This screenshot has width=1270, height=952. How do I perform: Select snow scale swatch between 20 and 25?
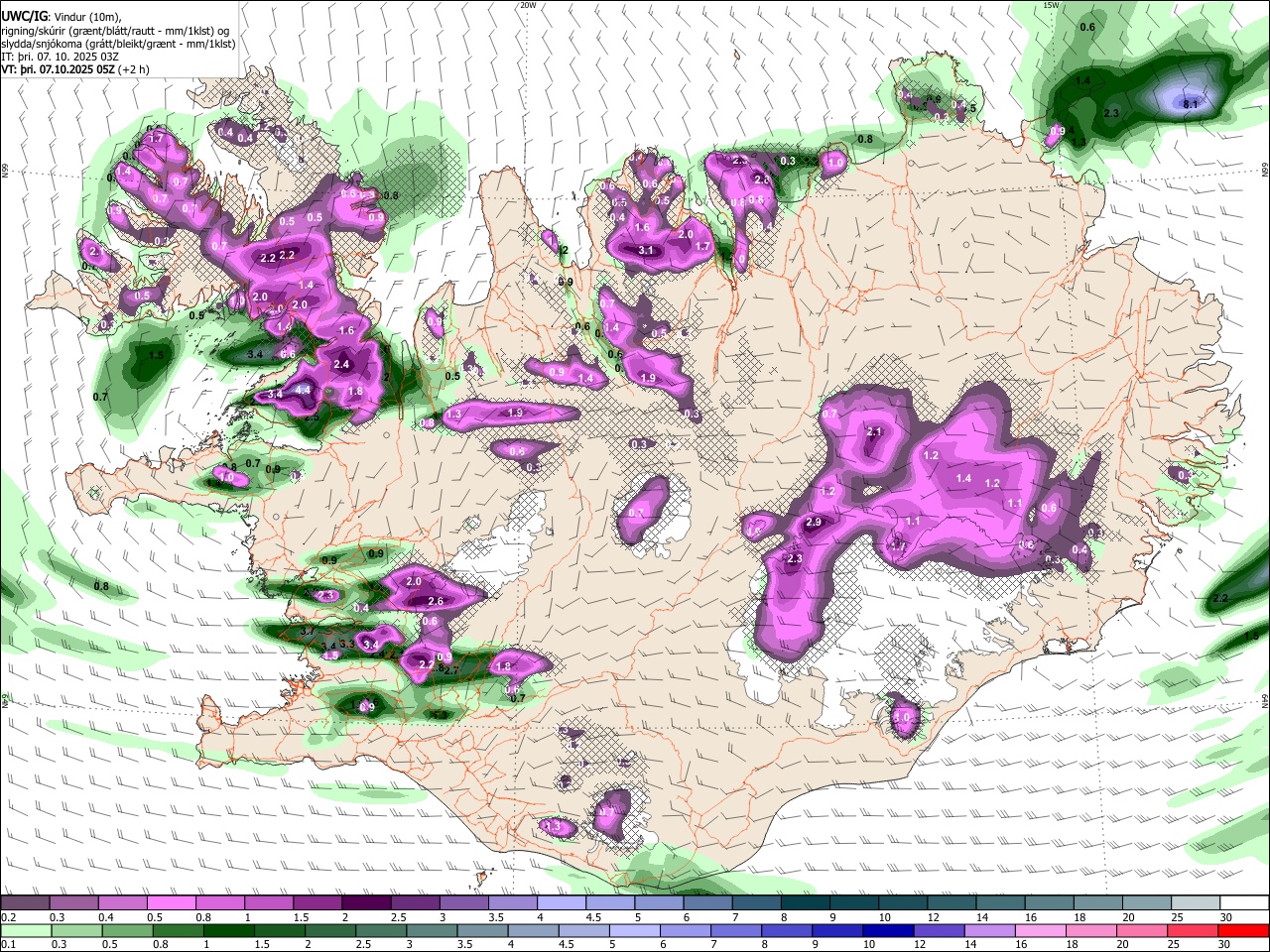coord(1148,903)
